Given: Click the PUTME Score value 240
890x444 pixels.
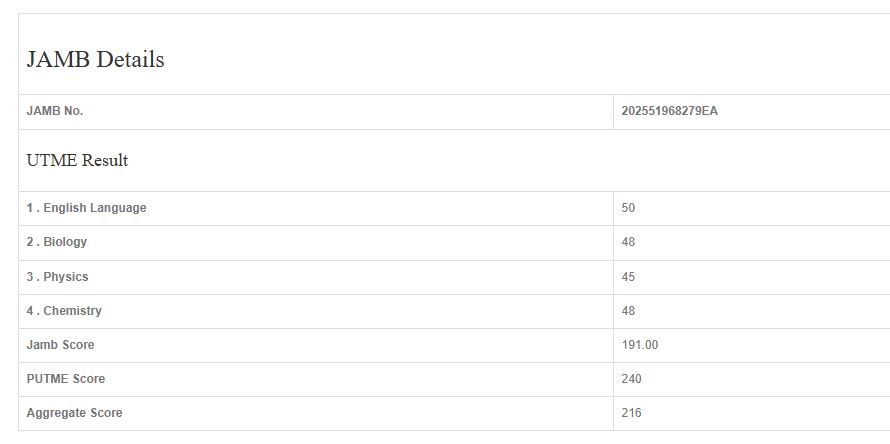Looking at the screenshot, I should coord(631,379).
